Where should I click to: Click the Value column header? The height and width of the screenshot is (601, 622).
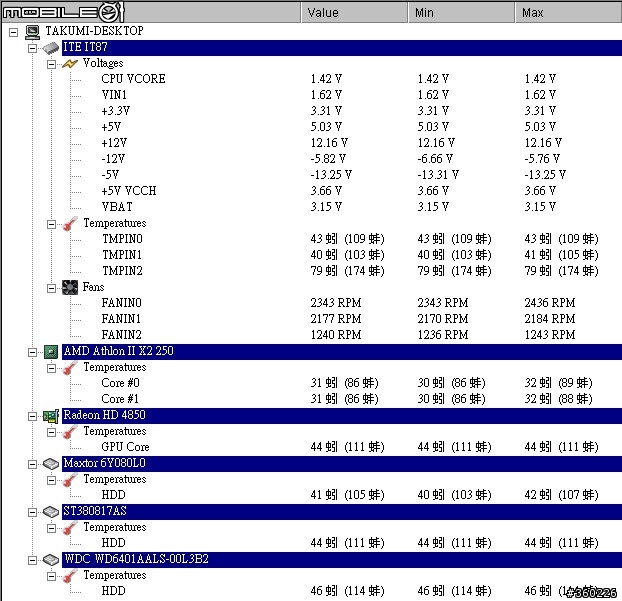click(x=355, y=13)
